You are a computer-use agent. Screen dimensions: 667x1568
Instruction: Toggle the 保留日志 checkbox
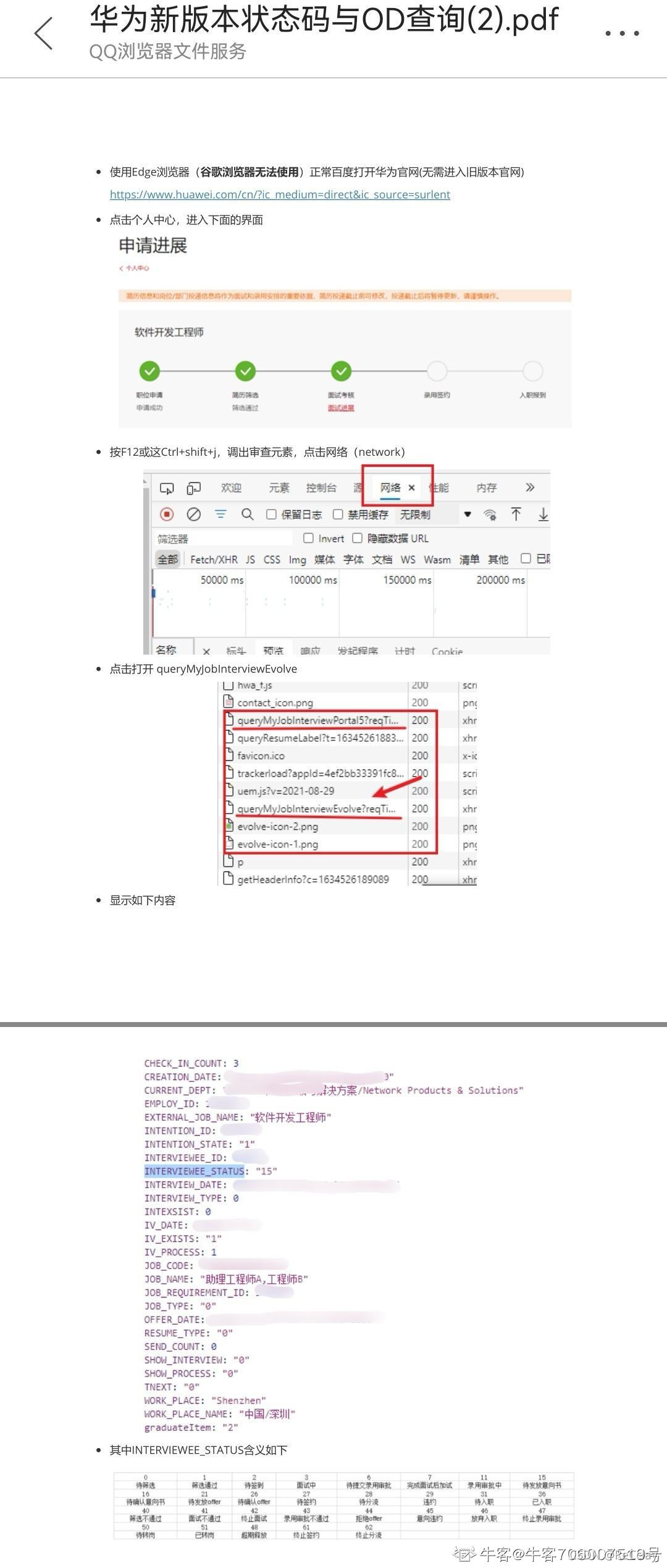pos(271,514)
